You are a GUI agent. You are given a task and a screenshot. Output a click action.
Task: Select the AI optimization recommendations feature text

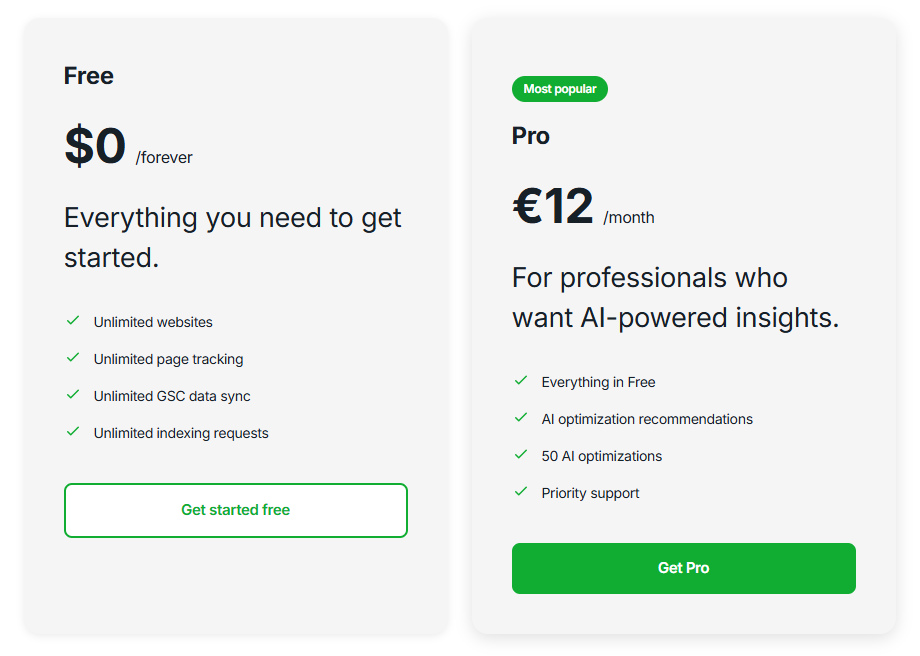pyautogui.click(x=648, y=419)
